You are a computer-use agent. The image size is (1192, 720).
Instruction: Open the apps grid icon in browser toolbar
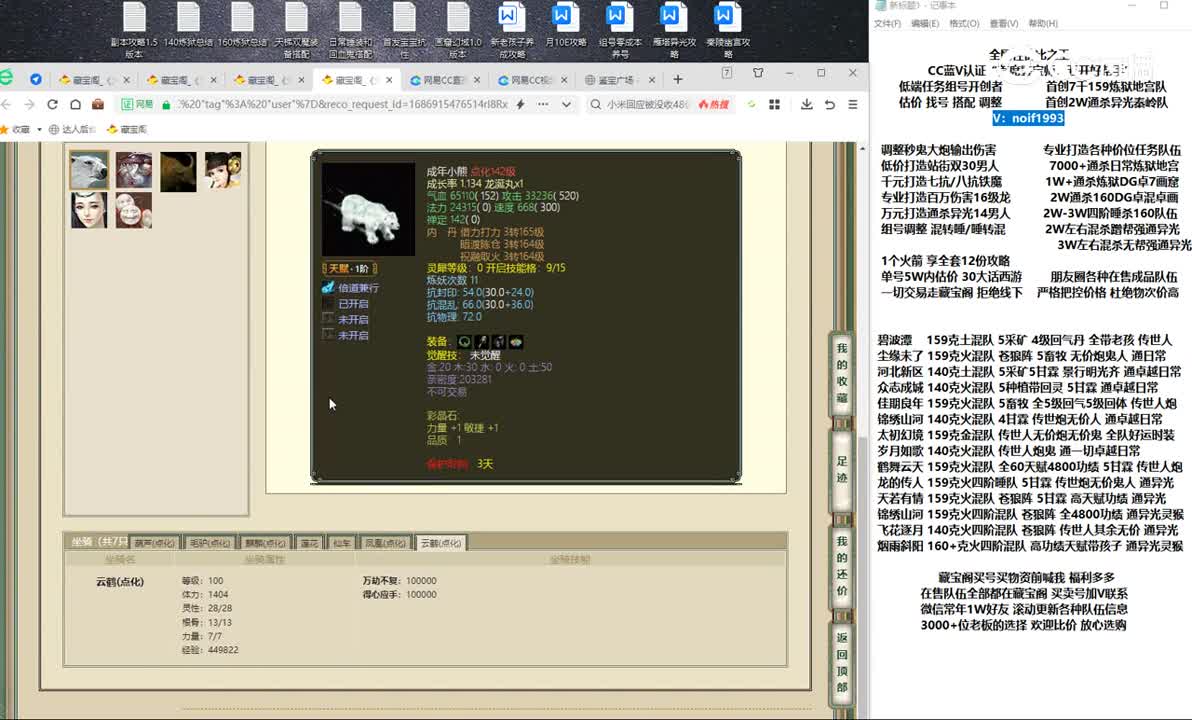tap(775, 104)
